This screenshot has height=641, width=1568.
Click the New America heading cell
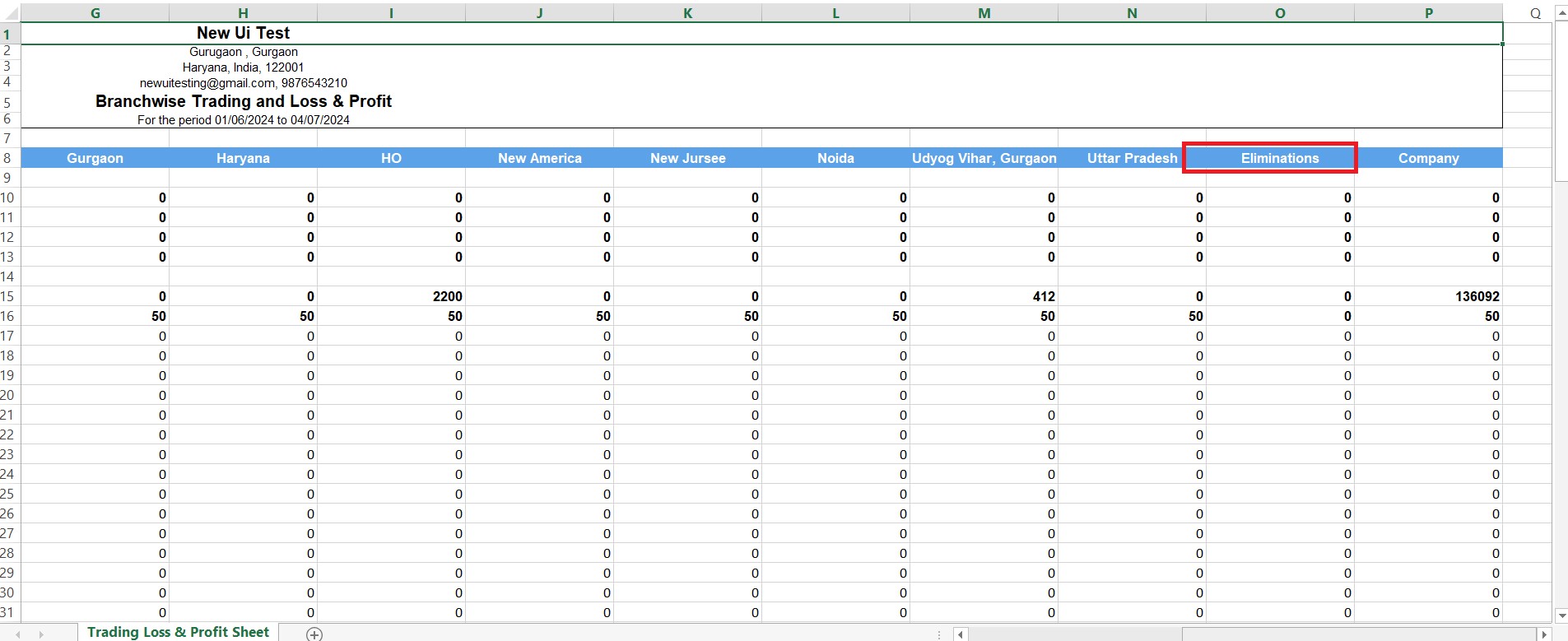[539, 158]
